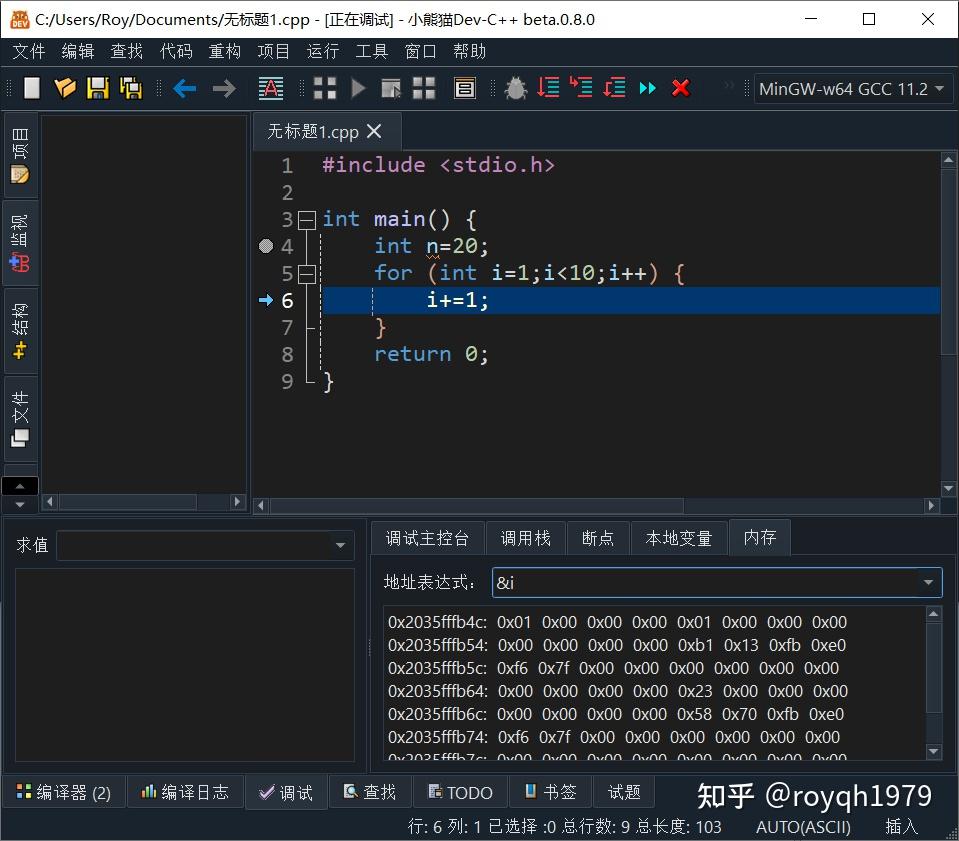
Task: Open the TODO panel at bottom
Action: tap(459, 791)
